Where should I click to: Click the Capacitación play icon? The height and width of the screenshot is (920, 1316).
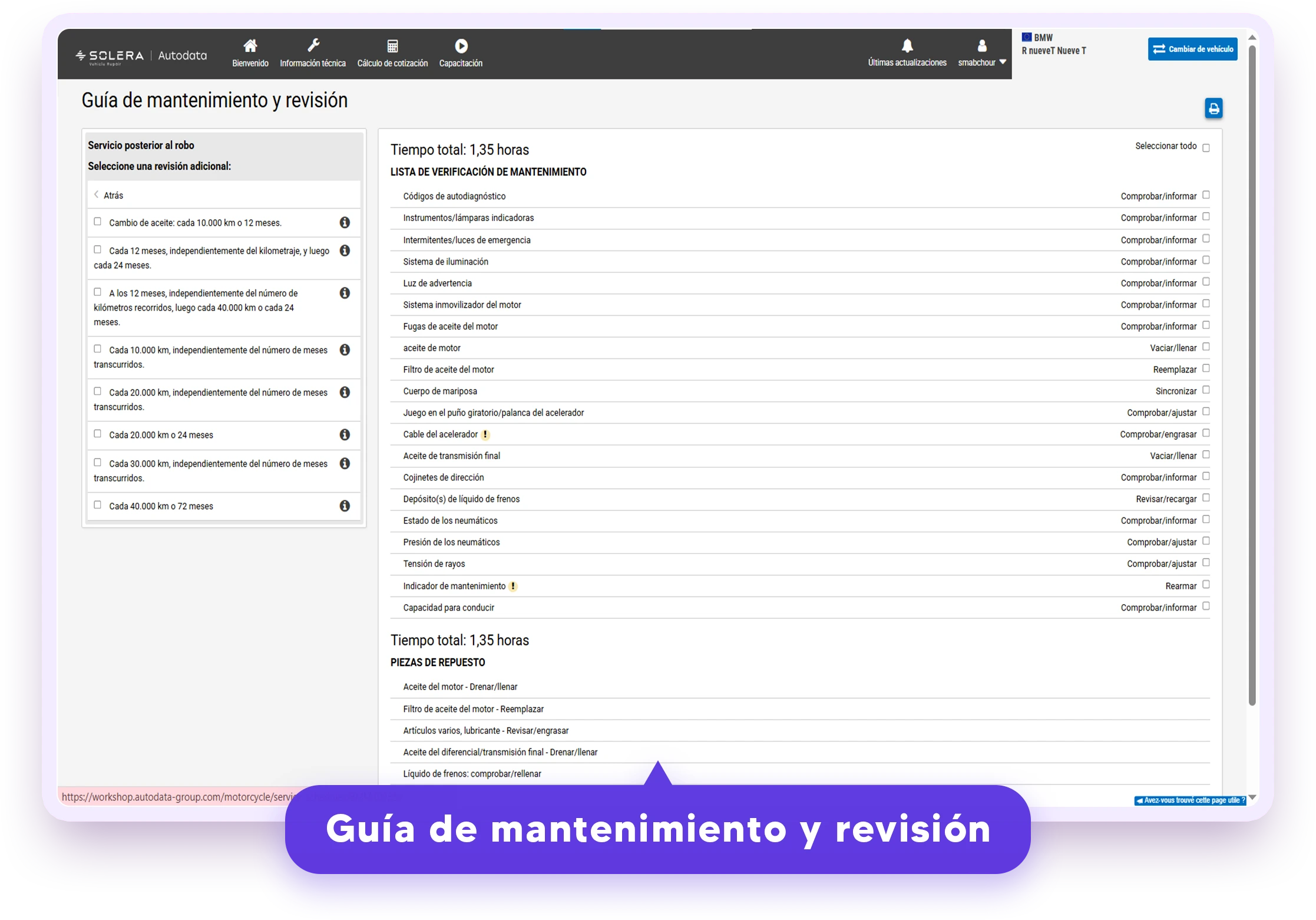point(461,46)
